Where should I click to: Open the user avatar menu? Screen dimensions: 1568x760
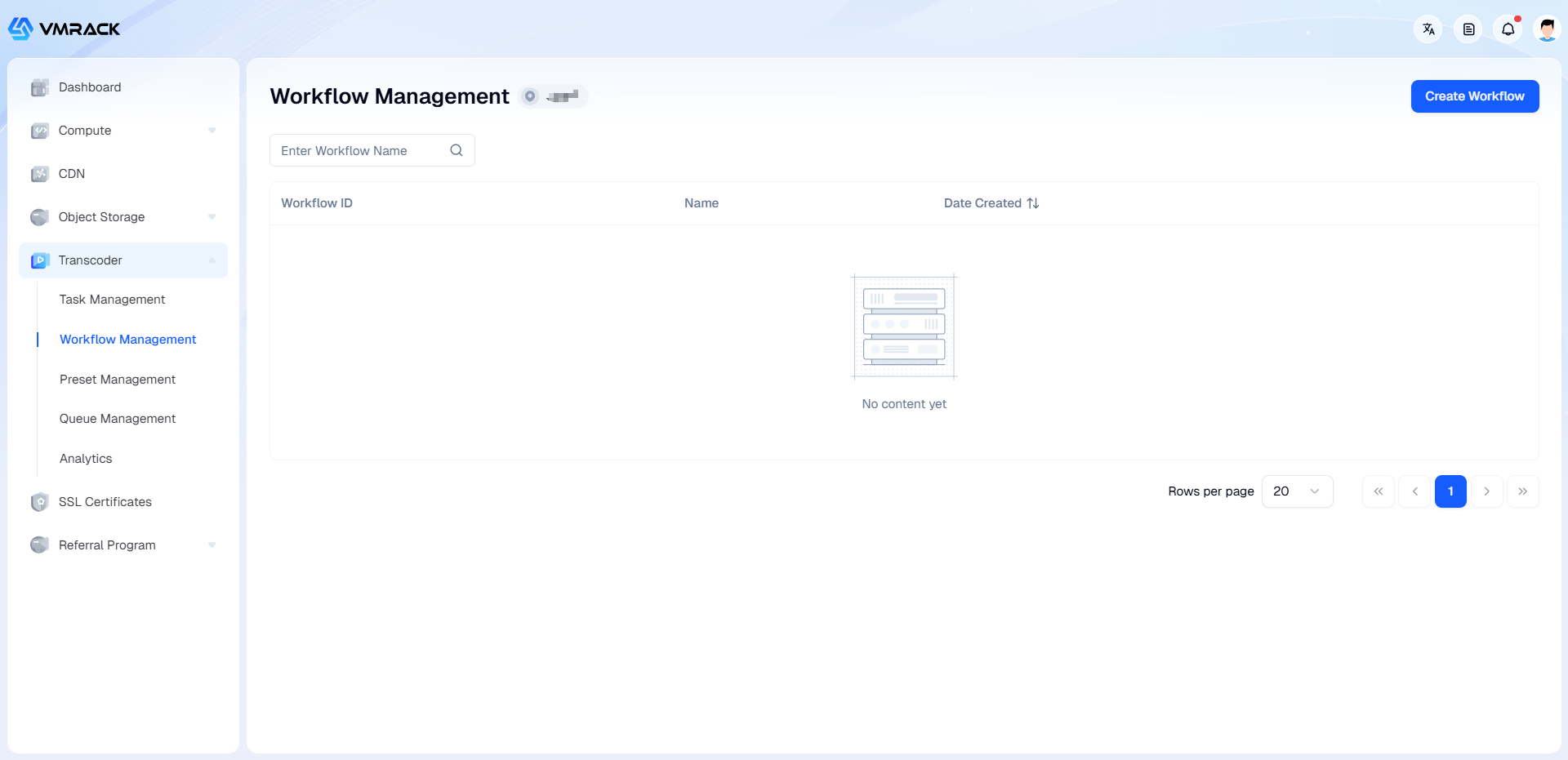[1547, 29]
